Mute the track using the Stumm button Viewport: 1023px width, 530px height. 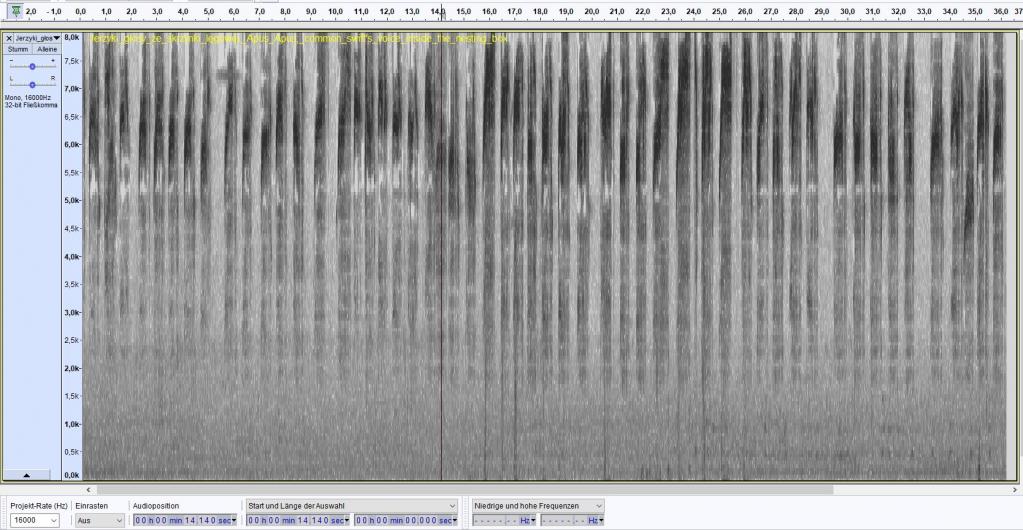coord(18,49)
